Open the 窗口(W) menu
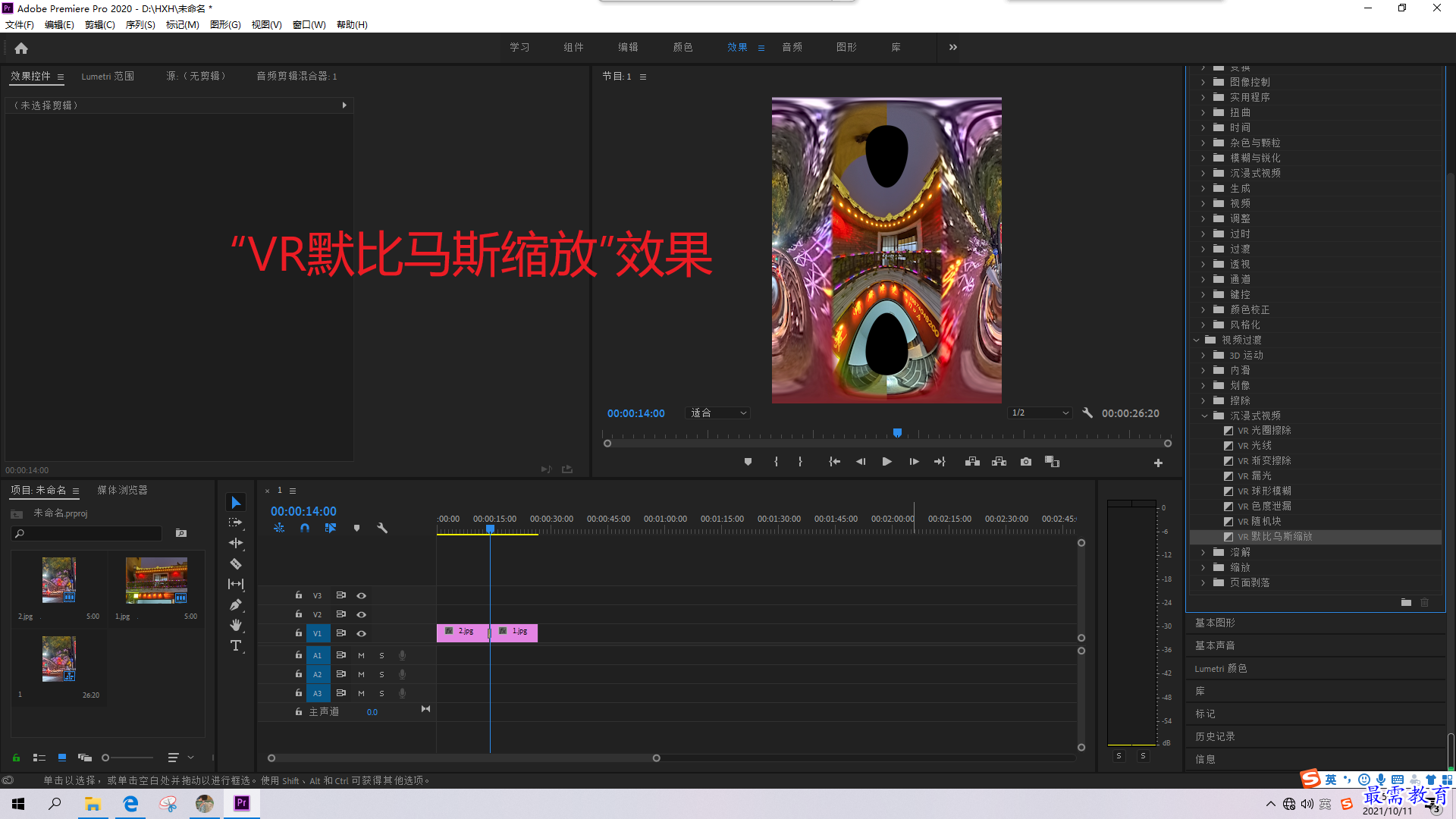This screenshot has height=819, width=1456. [309, 25]
